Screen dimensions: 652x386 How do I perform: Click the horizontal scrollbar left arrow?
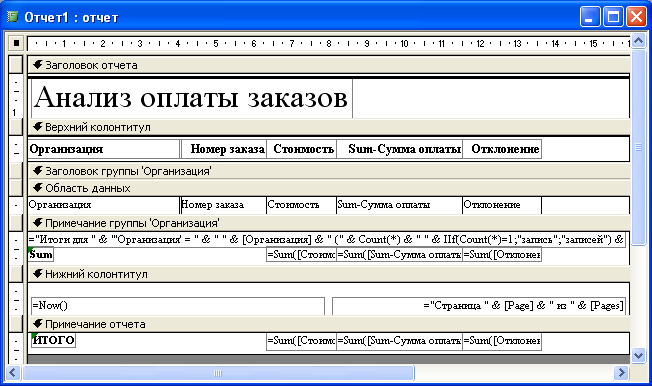12,372
